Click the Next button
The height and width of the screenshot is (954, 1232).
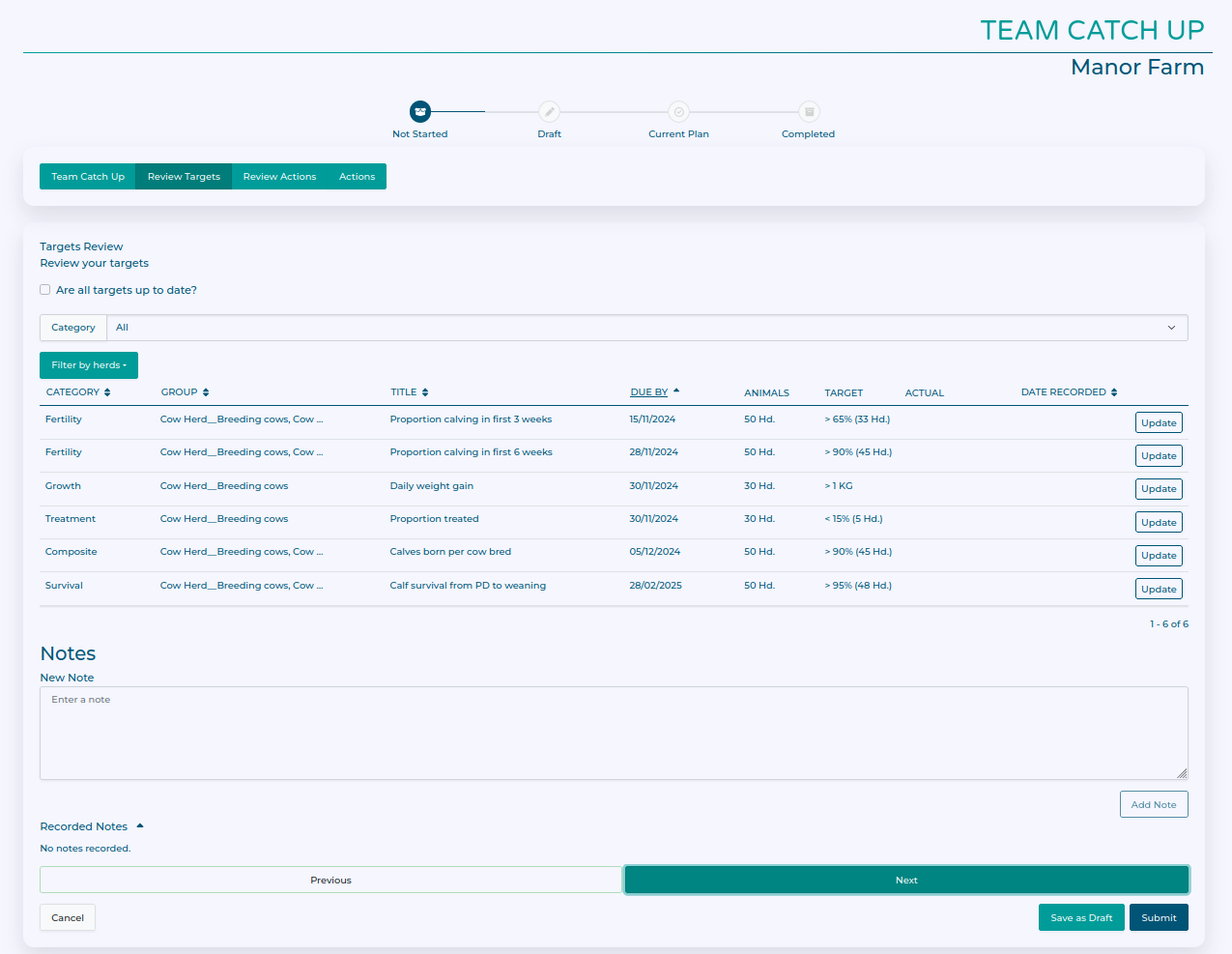click(905, 880)
